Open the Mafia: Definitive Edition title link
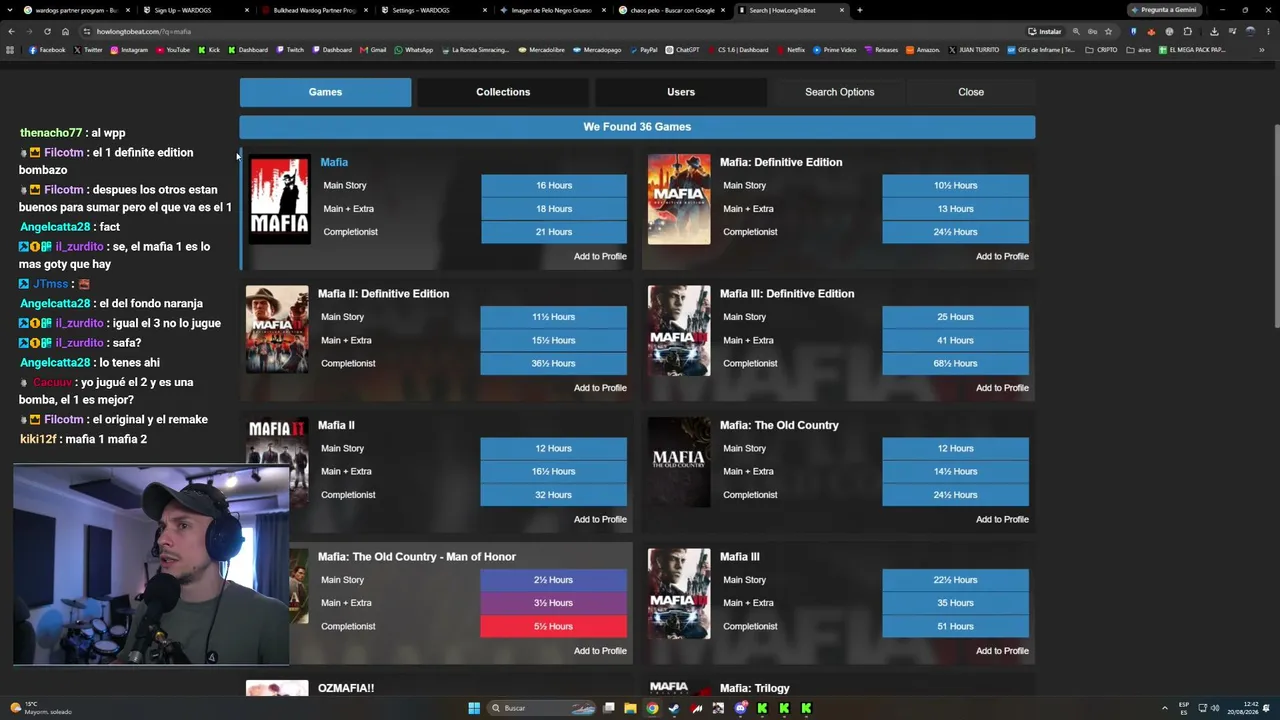This screenshot has height=720, width=1280. tap(781, 162)
